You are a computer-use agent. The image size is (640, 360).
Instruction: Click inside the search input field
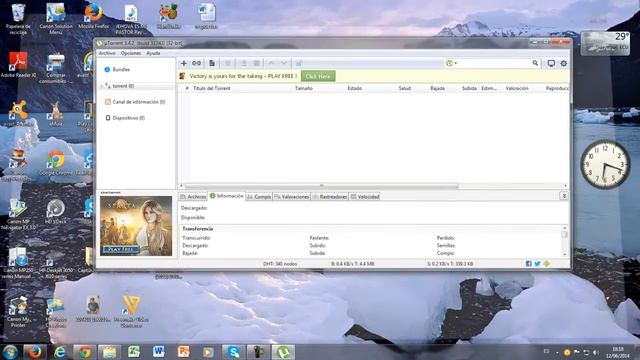coord(494,63)
